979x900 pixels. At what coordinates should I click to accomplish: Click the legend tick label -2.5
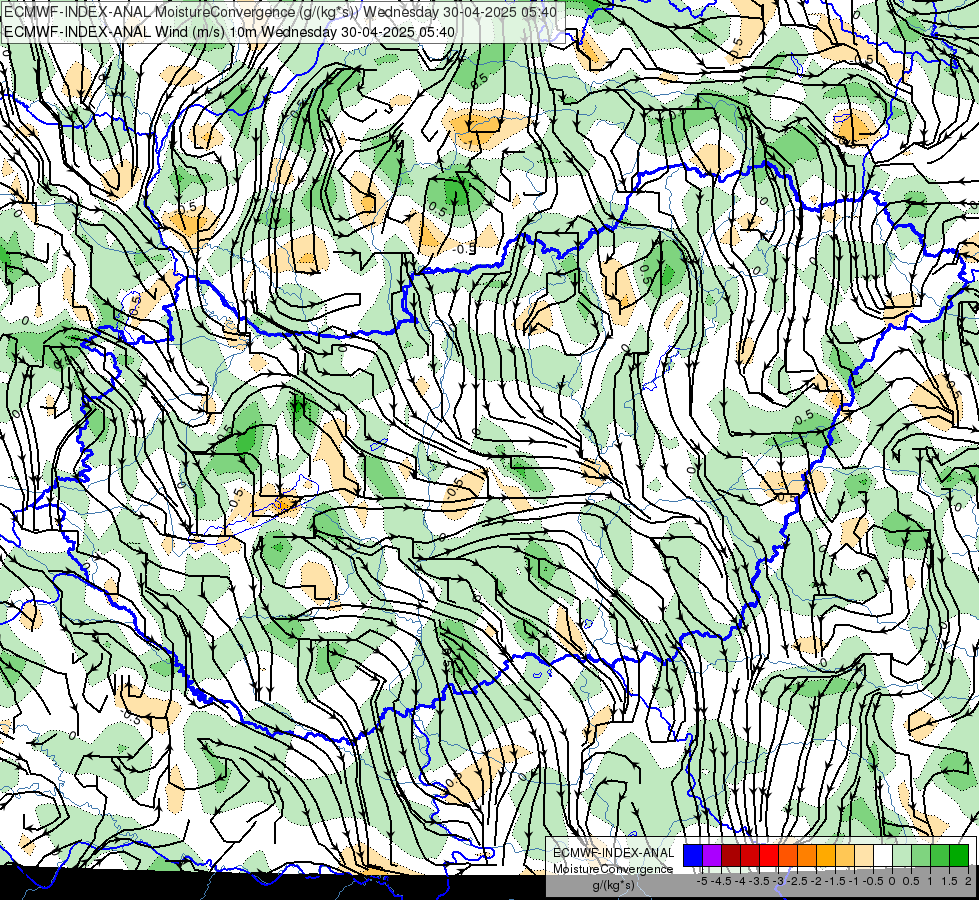[x=797, y=881]
